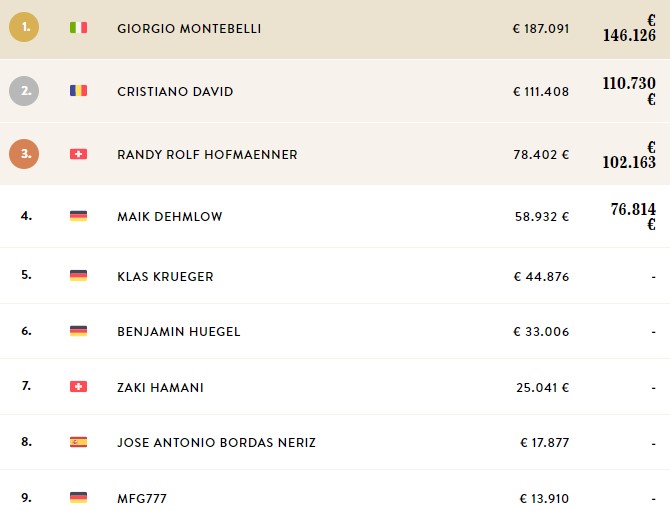
Task: Open player Cristiano David
Action: pyautogui.click(x=175, y=91)
